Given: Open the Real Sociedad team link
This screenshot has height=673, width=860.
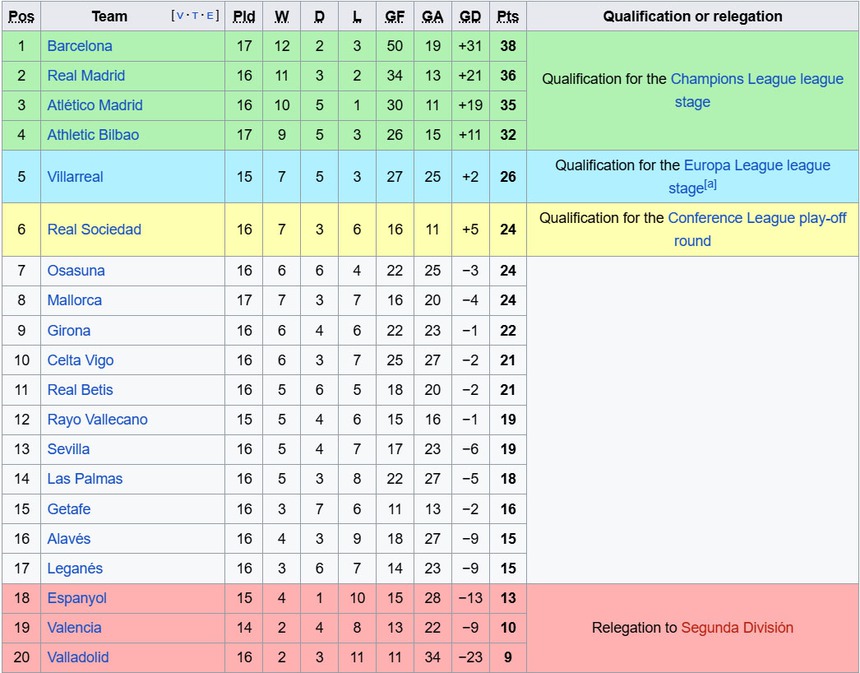Looking at the screenshot, I should click(x=94, y=230).
